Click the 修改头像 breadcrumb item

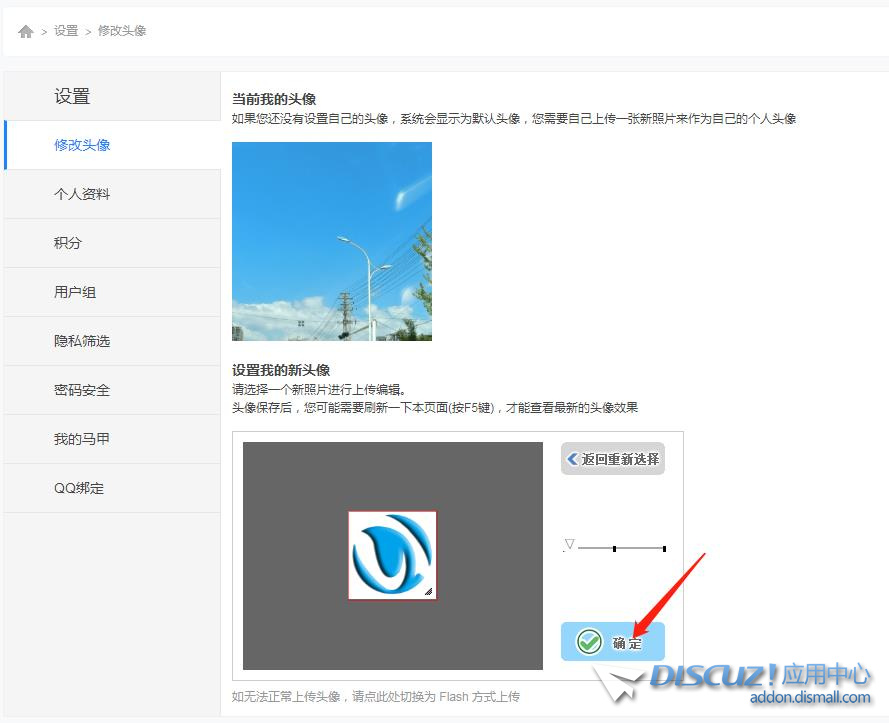tap(122, 31)
